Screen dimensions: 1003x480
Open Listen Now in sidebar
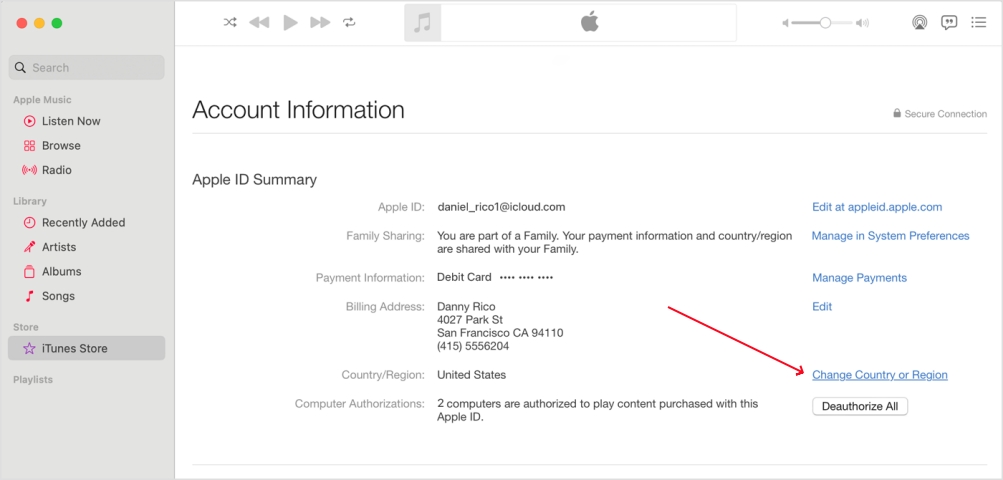(x=70, y=121)
